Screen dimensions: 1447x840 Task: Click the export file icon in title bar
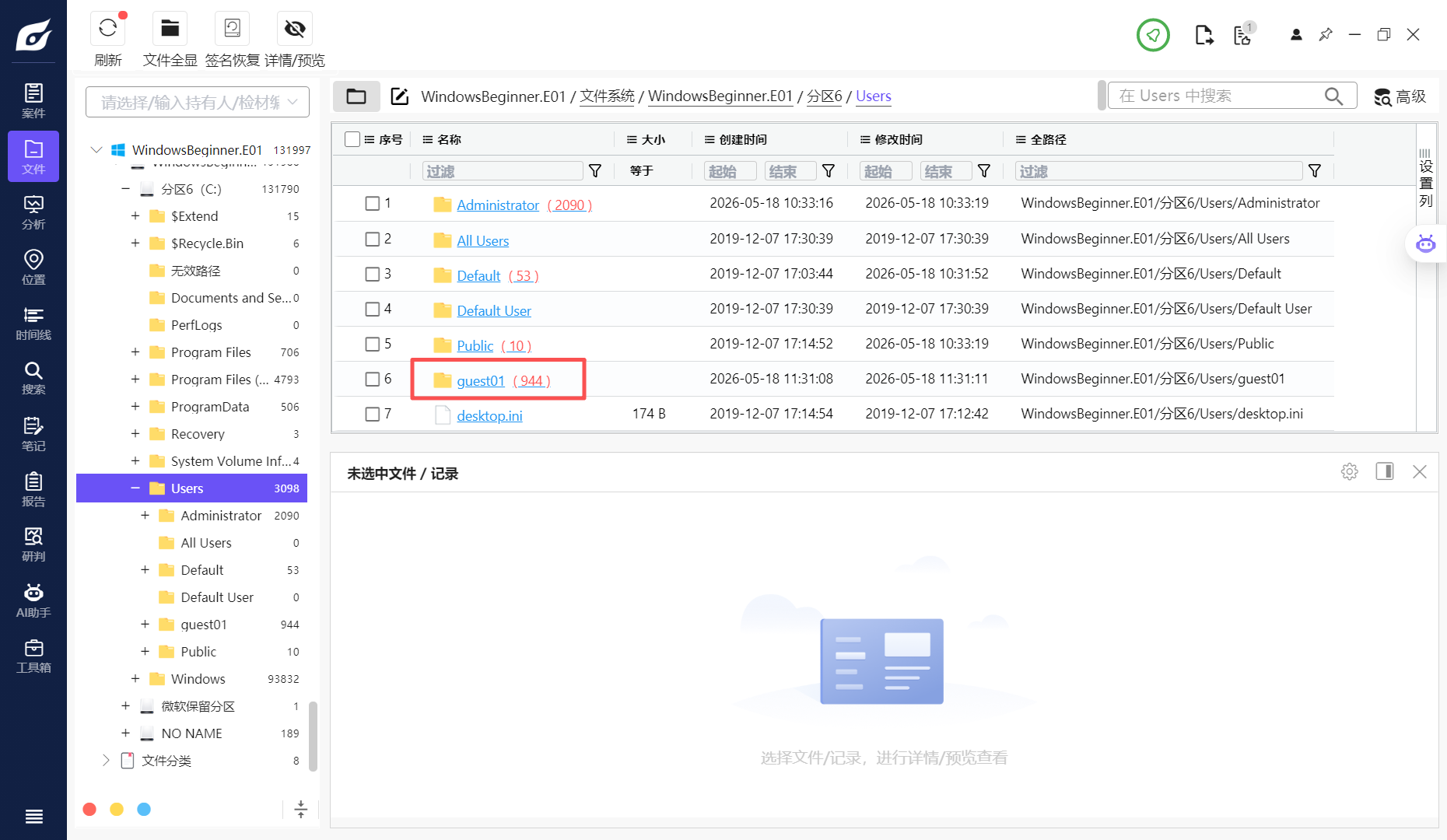pos(1203,35)
